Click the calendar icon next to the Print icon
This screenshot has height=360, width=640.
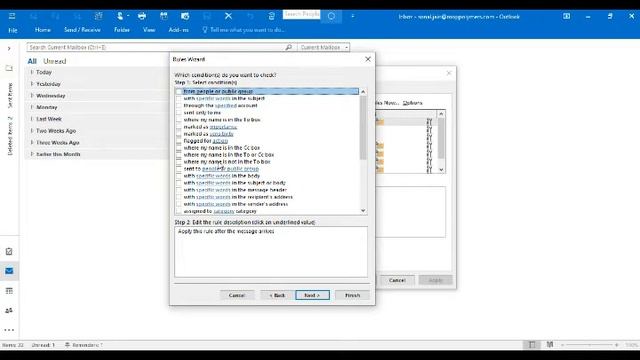tap(164, 16)
